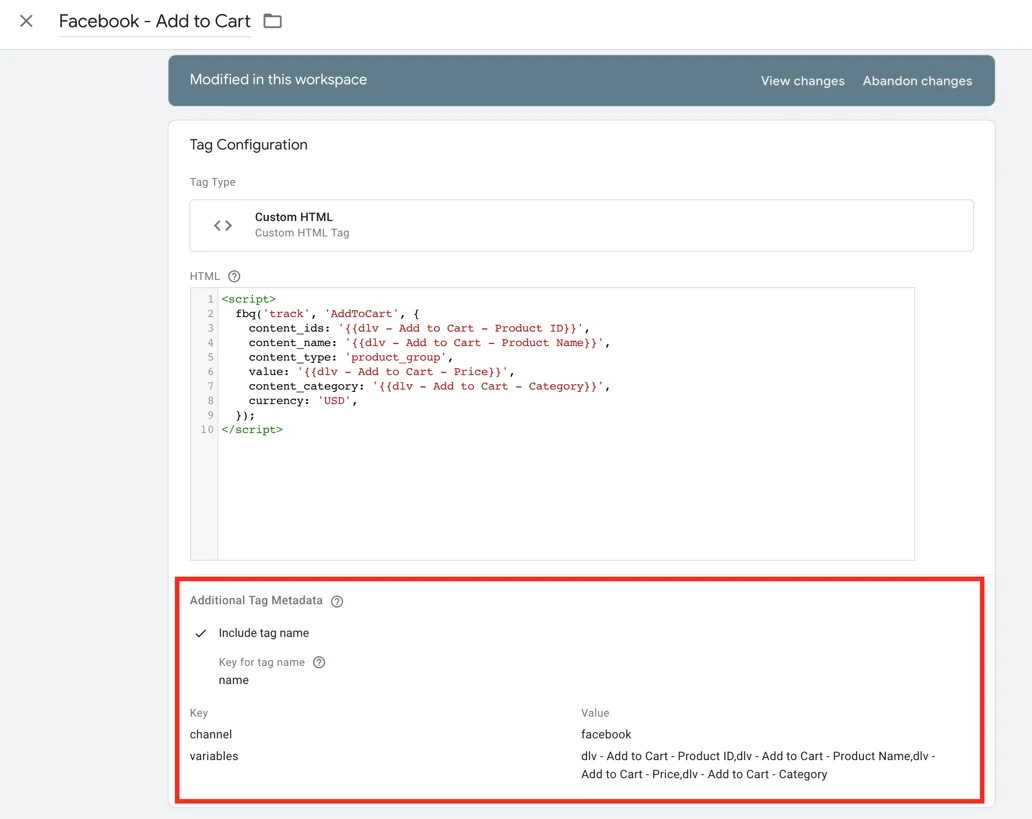Click the fbq('track', 'AddToCart' line in the code
The height and width of the screenshot is (819, 1032).
(x=327, y=313)
